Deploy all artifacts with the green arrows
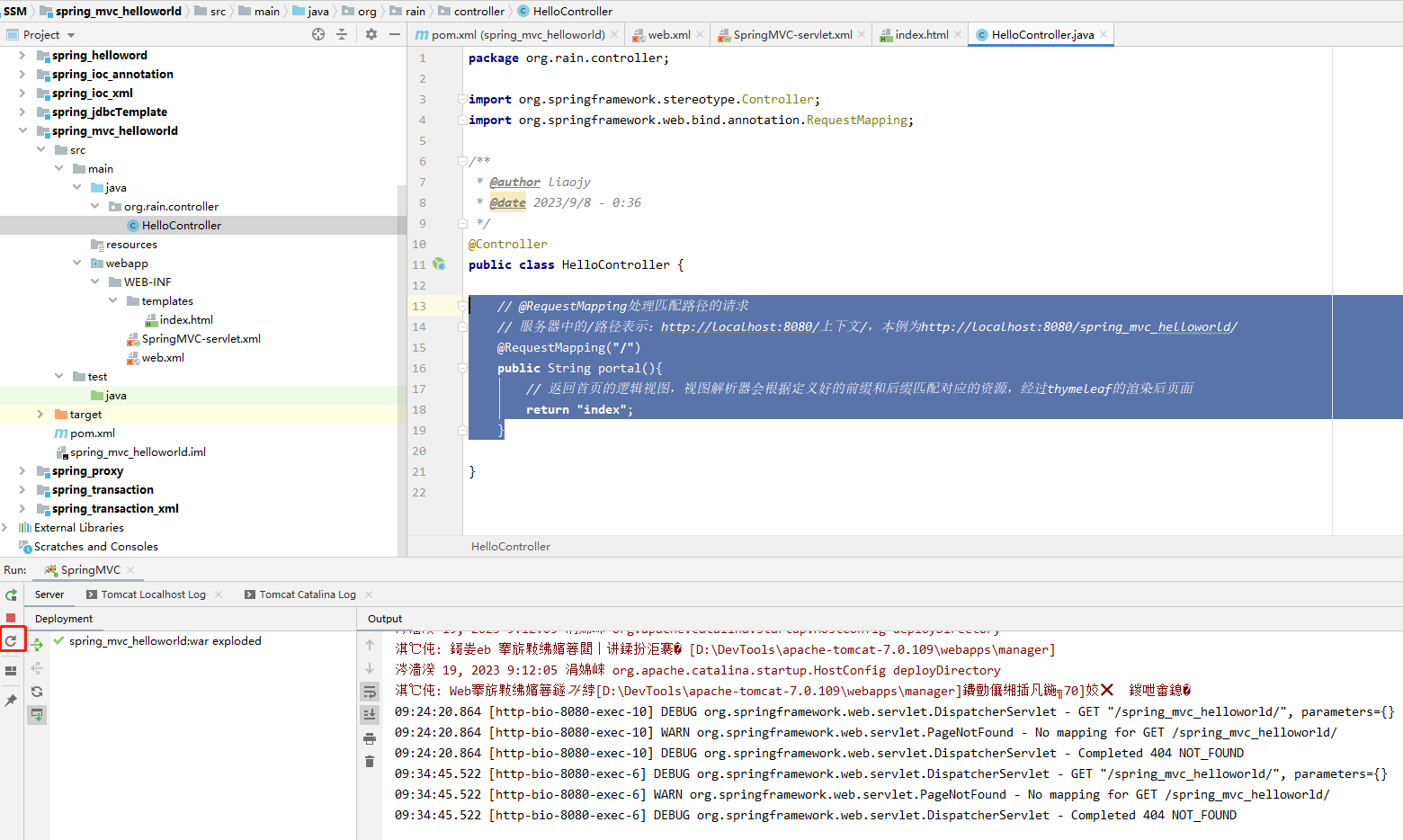1403x840 pixels. pos(37,644)
